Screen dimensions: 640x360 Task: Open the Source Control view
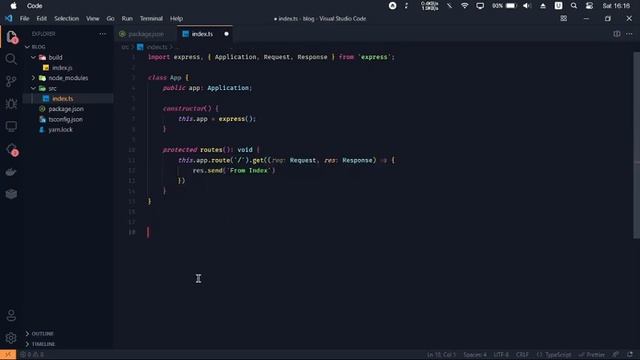click(x=11, y=81)
